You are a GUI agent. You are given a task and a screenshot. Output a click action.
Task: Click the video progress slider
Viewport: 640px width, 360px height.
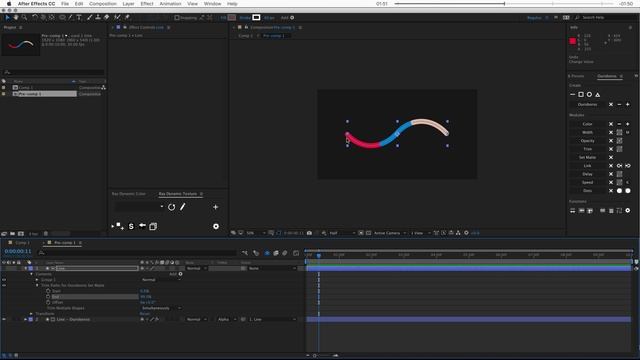click(504, 4)
